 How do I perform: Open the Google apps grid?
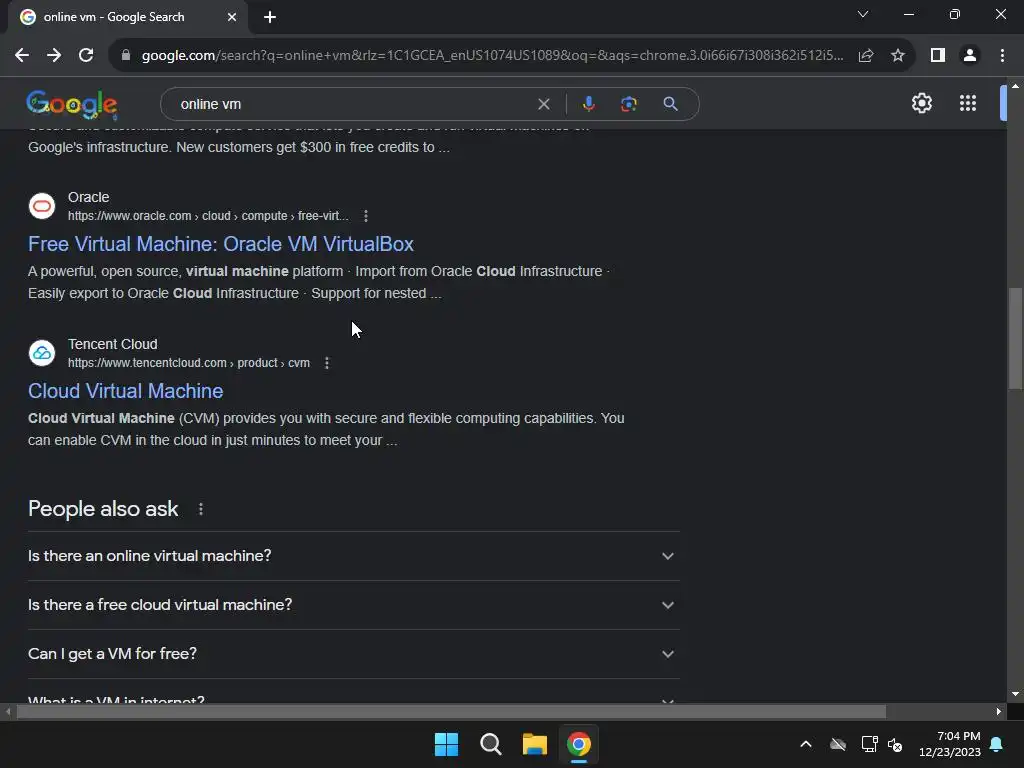coord(968,103)
